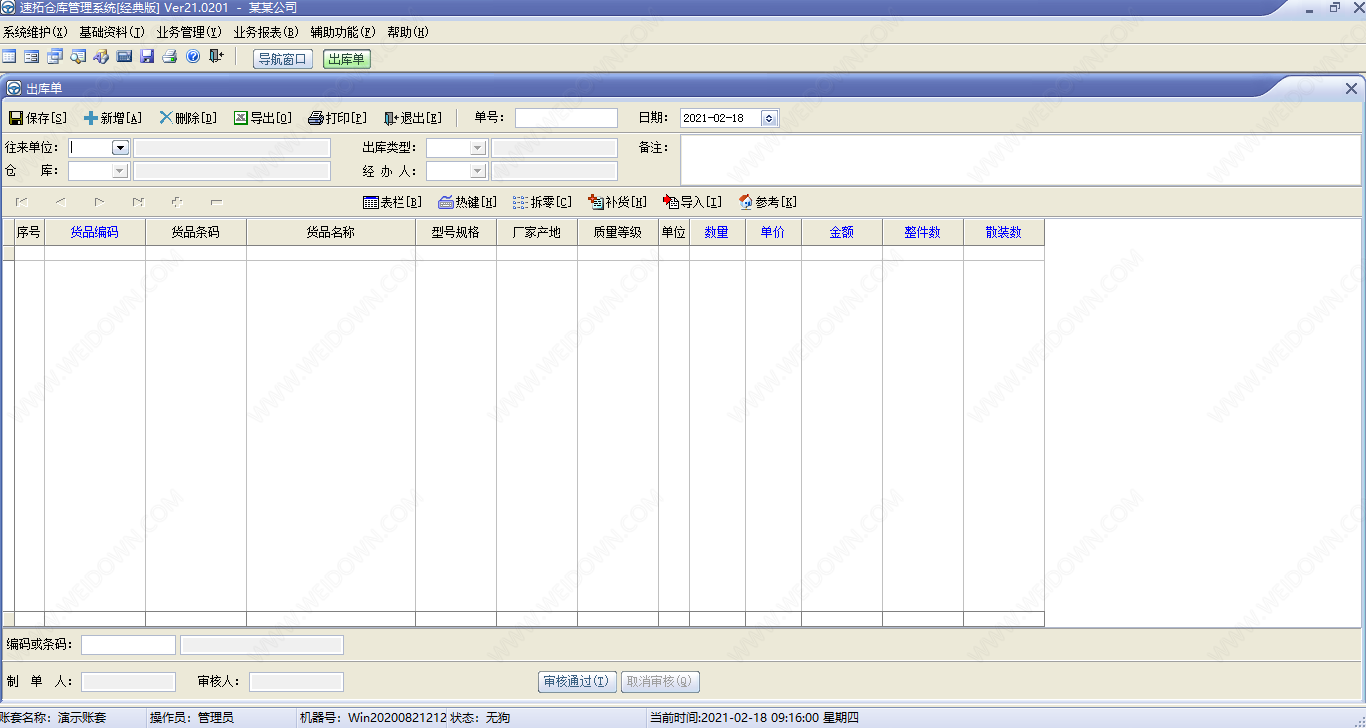Click the 货品条码 column header

click(196, 232)
